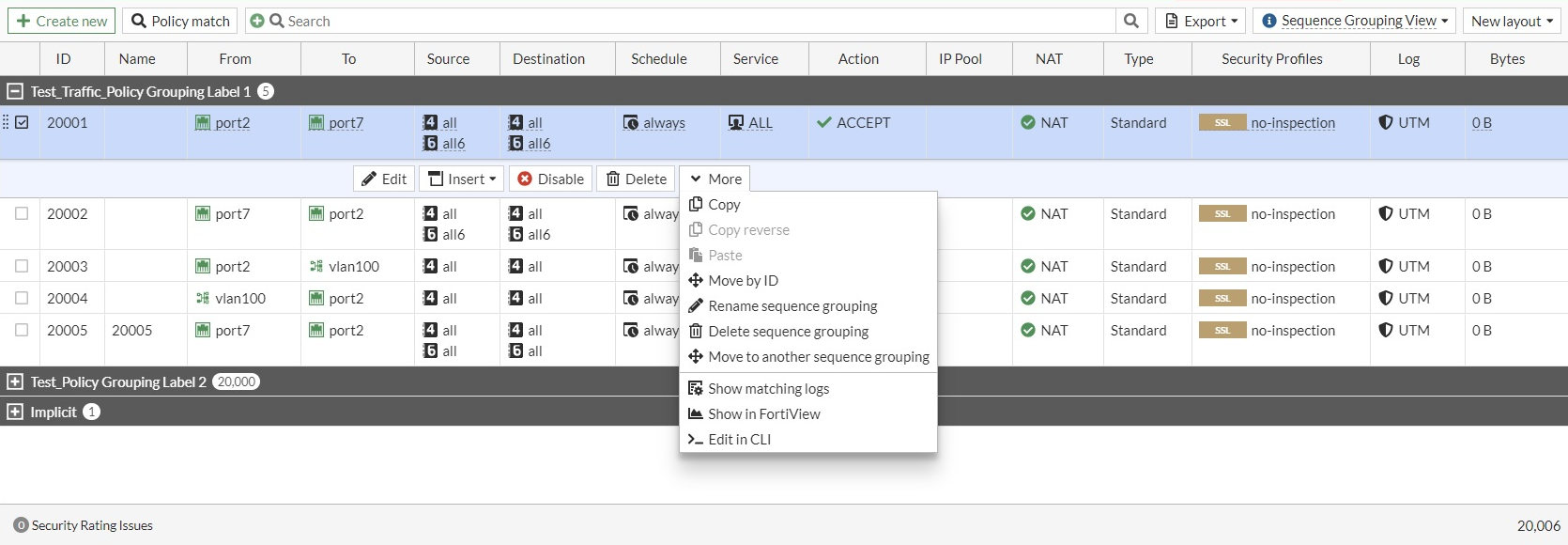Collapse the Test_Traffic_Policy Grouping Label 1 group
The image size is (1568, 545).
[15, 91]
